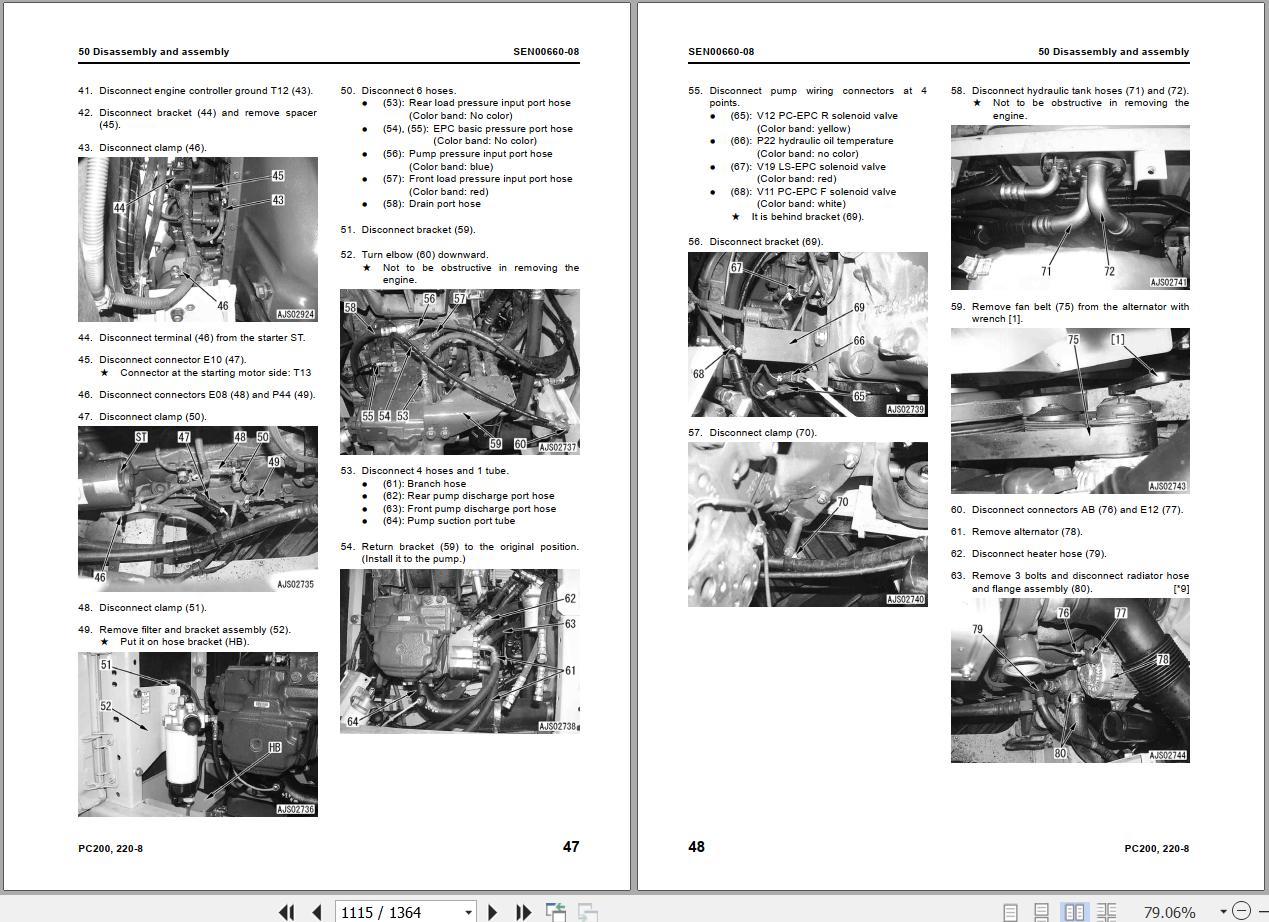
Task: Click step 'Turn elbow (60) downward'
Action: coord(425,254)
